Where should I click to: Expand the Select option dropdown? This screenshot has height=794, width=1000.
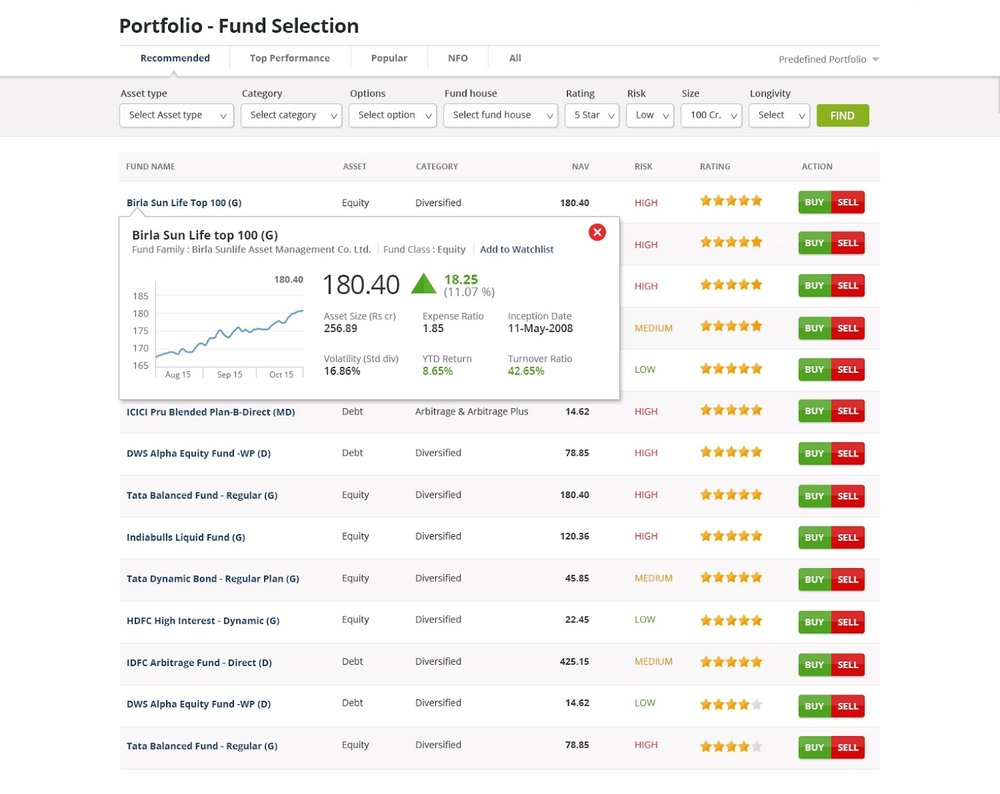coord(393,115)
